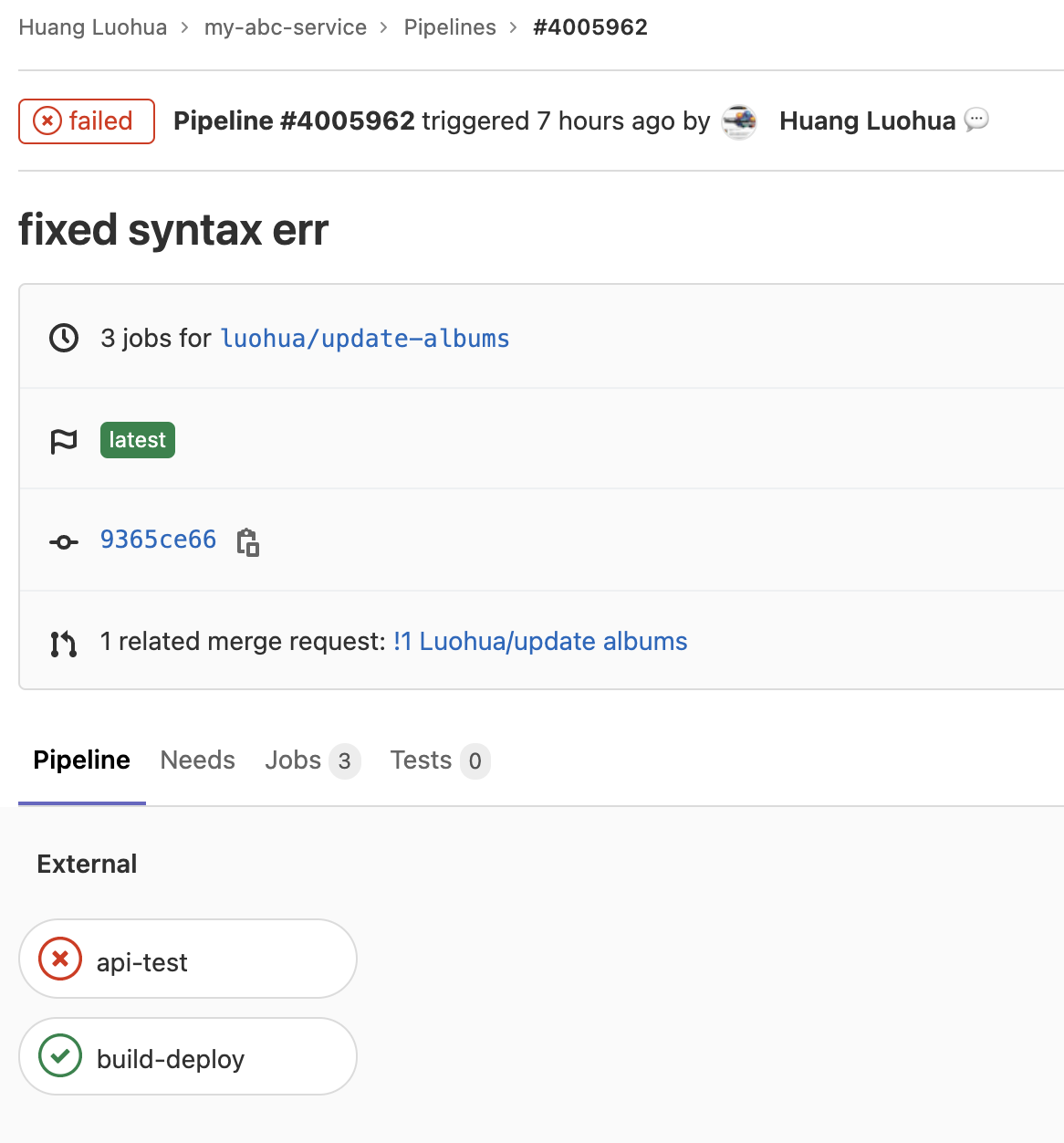Click the failed status icon on api-test job
Viewport: 1064px width, 1143px height.
coord(60,959)
